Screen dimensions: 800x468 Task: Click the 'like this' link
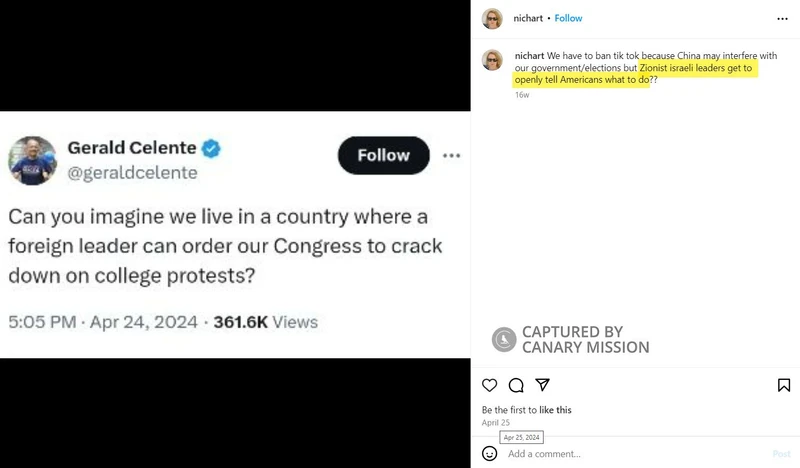(555, 410)
